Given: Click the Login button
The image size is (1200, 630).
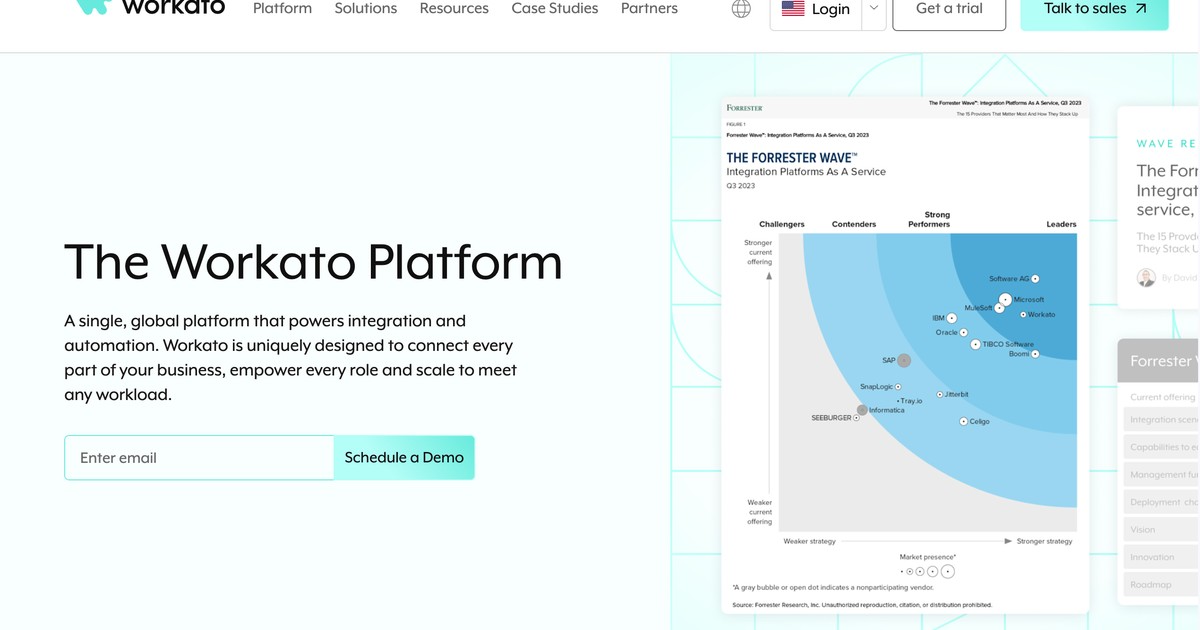Looking at the screenshot, I should point(816,9).
